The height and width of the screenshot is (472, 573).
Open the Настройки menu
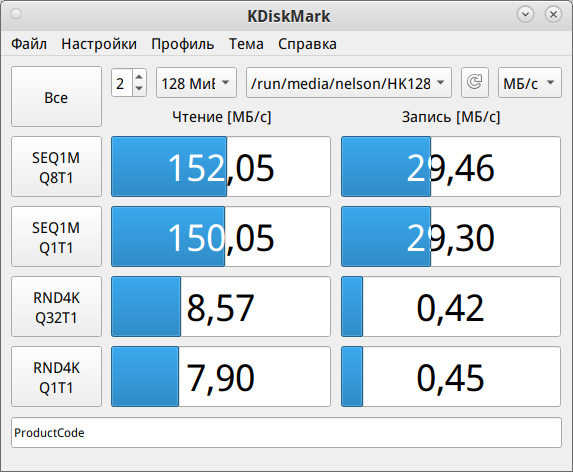(x=99, y=44)
